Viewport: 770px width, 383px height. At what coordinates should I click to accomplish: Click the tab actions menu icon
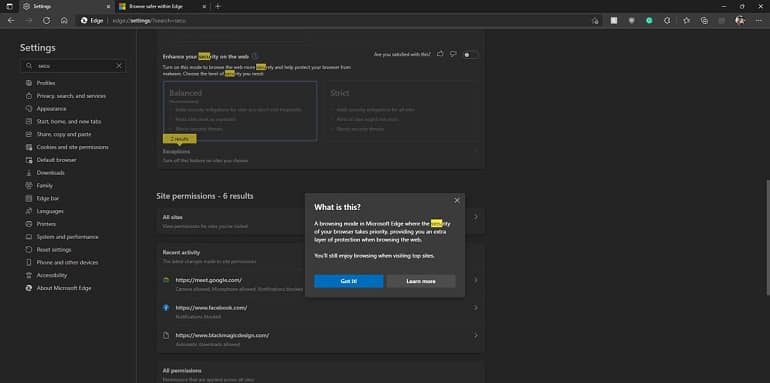pos(9,6)
